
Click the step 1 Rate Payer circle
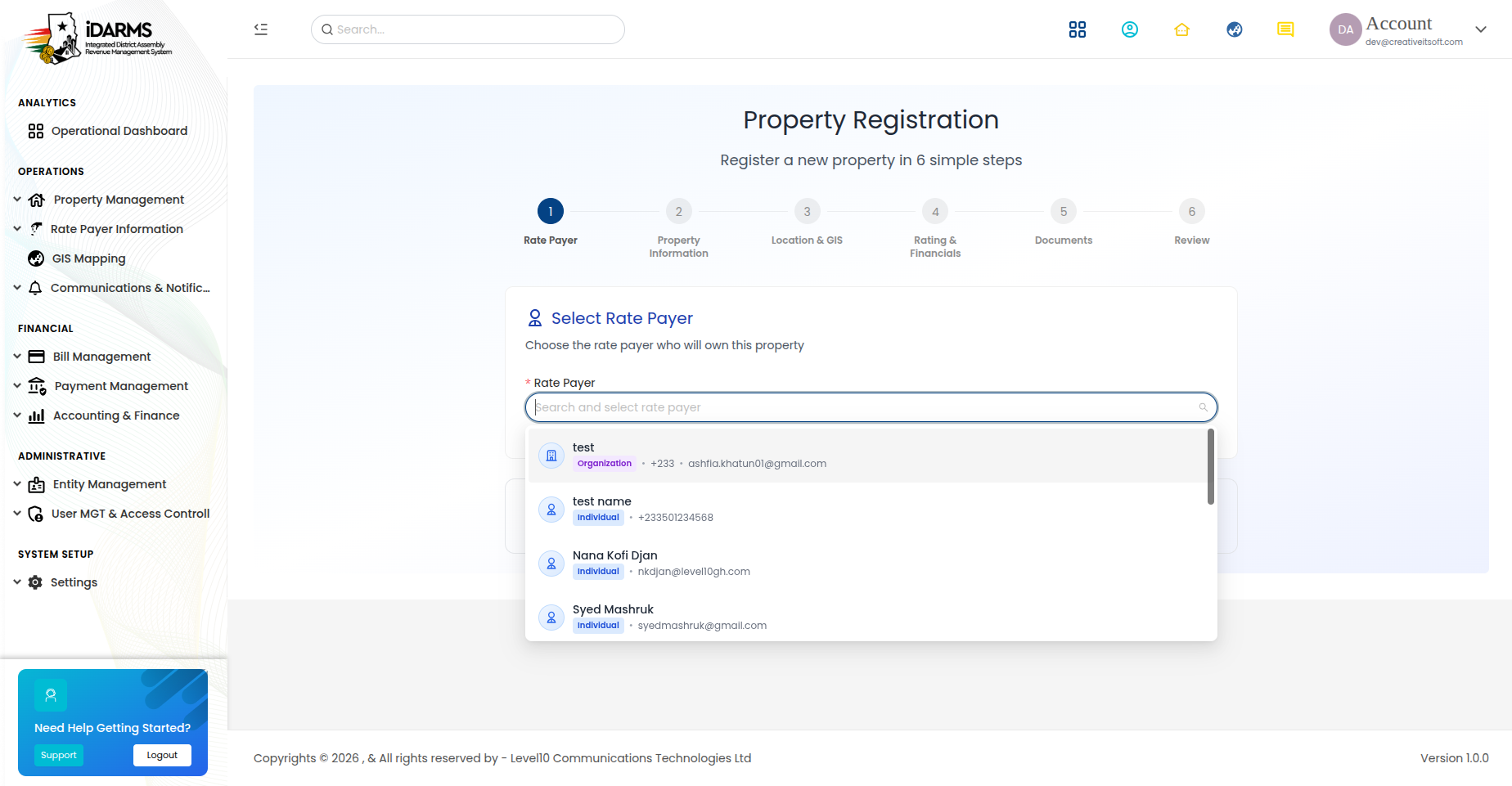point(551,212)
